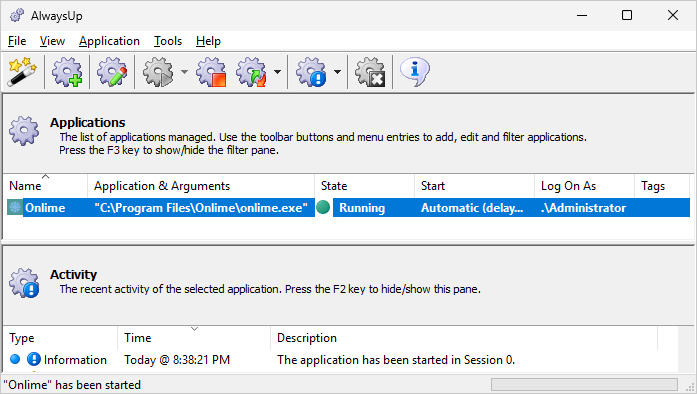Click the .\Administrator log on cell
697x394 pixels.
coord(583,208)
